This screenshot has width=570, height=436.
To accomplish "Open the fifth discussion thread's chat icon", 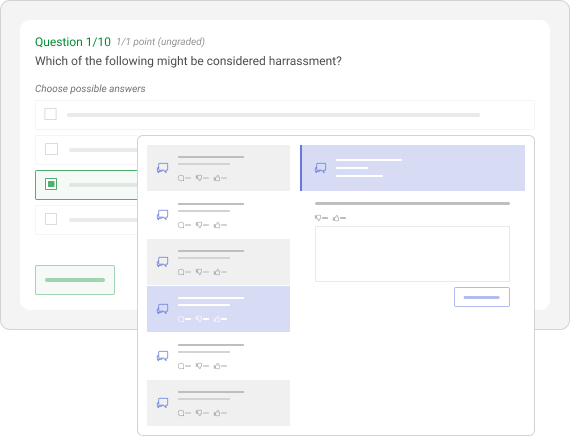I will click(162, 356).
